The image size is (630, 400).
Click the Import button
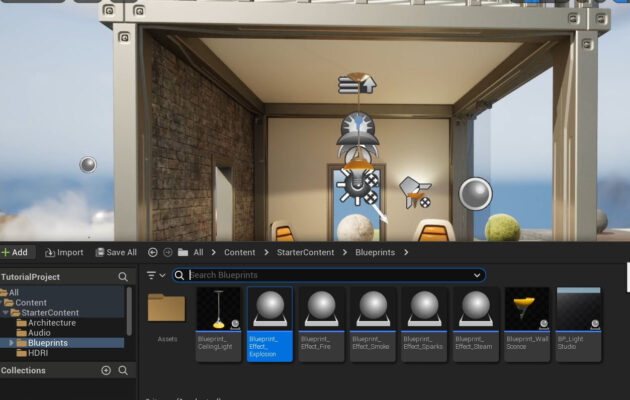click(63, 253)
